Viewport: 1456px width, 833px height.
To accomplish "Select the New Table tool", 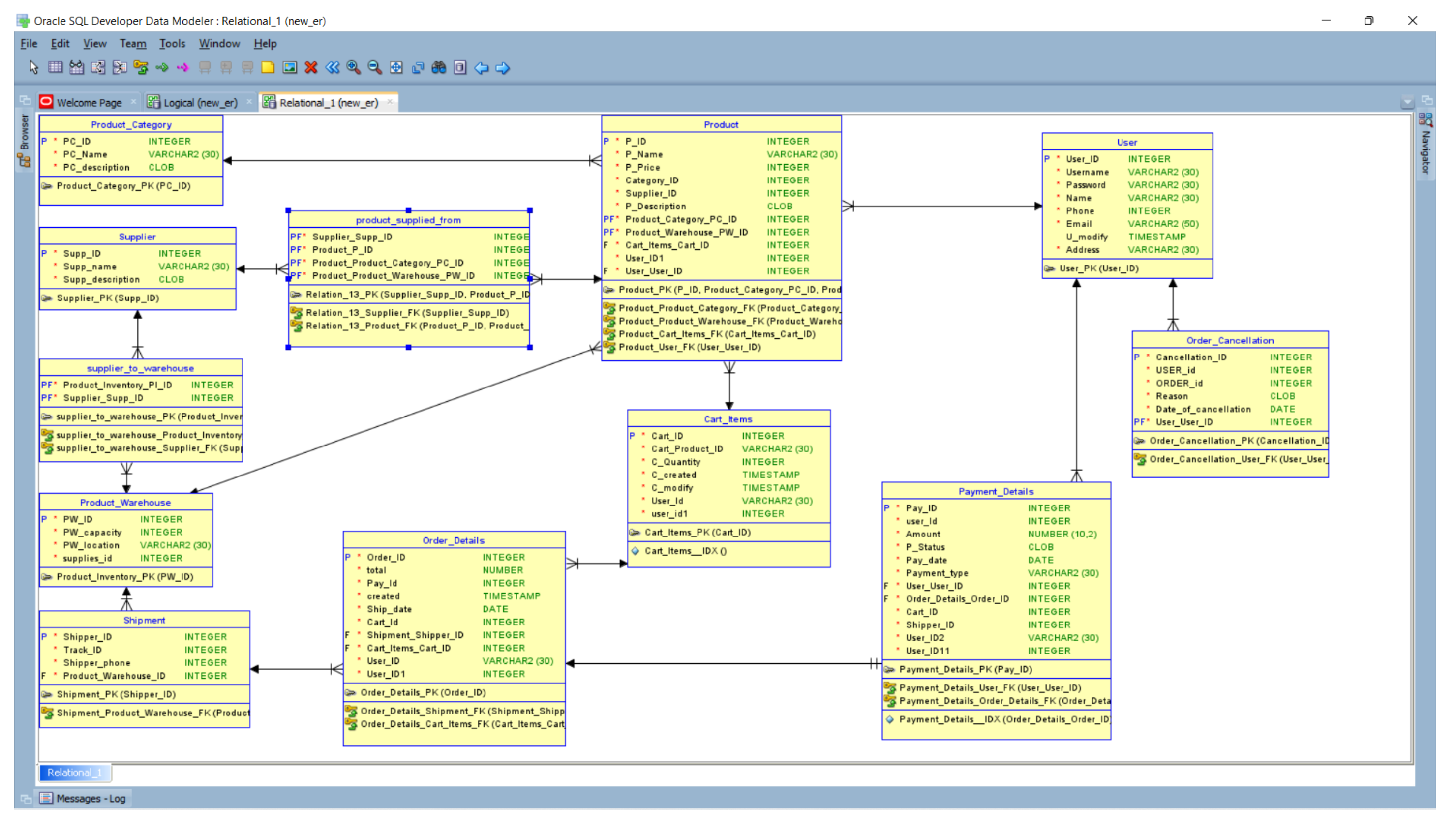I will tap(56, 67).
